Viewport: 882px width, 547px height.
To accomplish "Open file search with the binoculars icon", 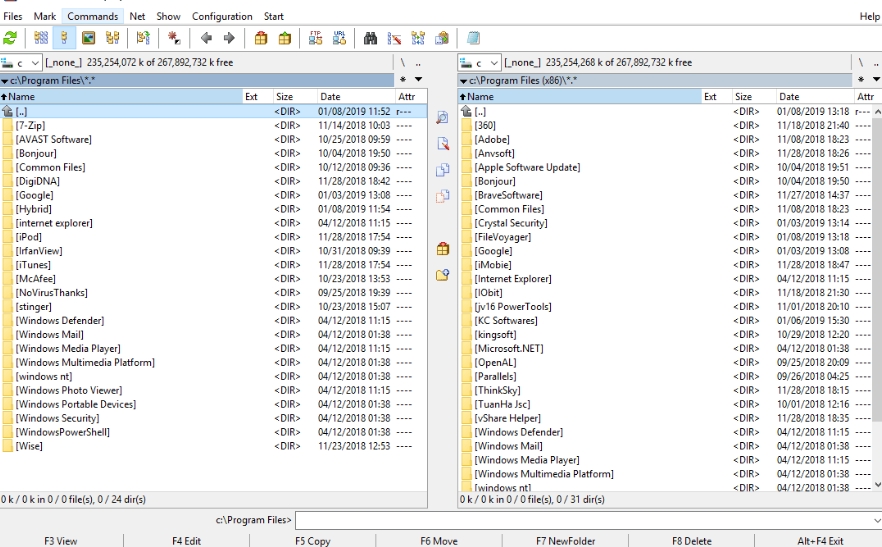I will click(370, 38).
